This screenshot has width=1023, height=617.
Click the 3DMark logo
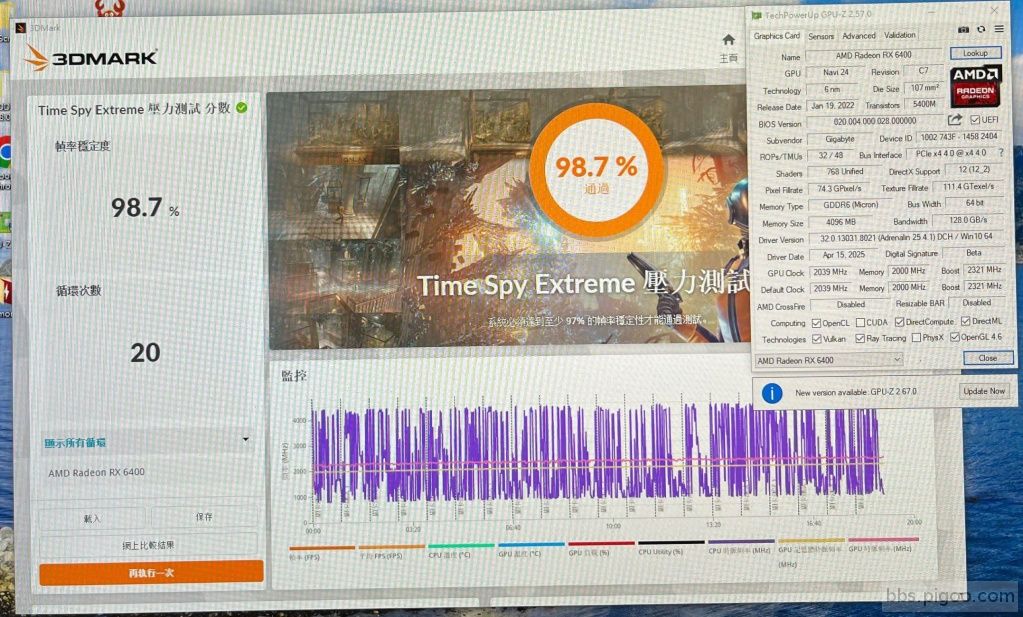(91, 58)
